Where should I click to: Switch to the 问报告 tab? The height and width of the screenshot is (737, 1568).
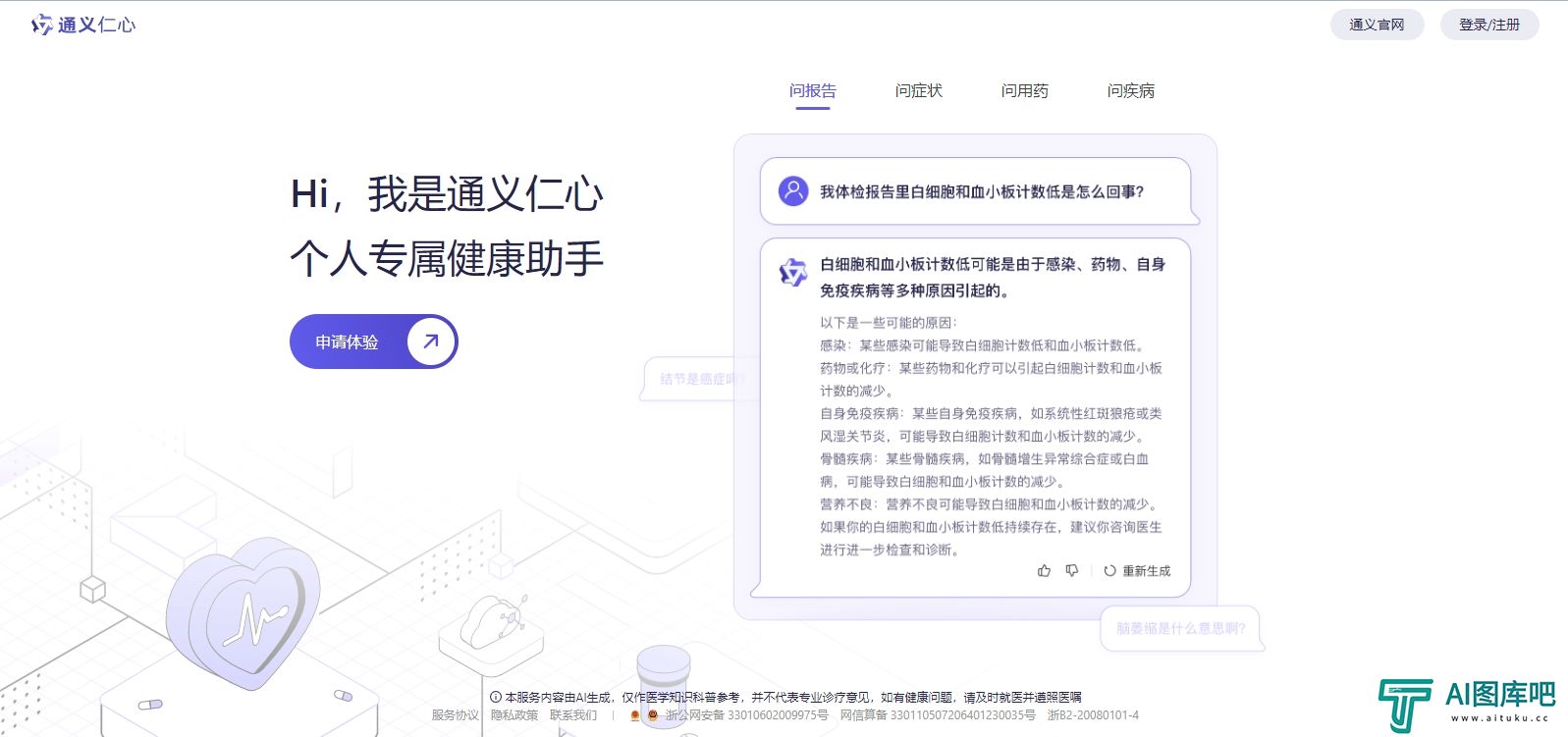tap(813, 91)
